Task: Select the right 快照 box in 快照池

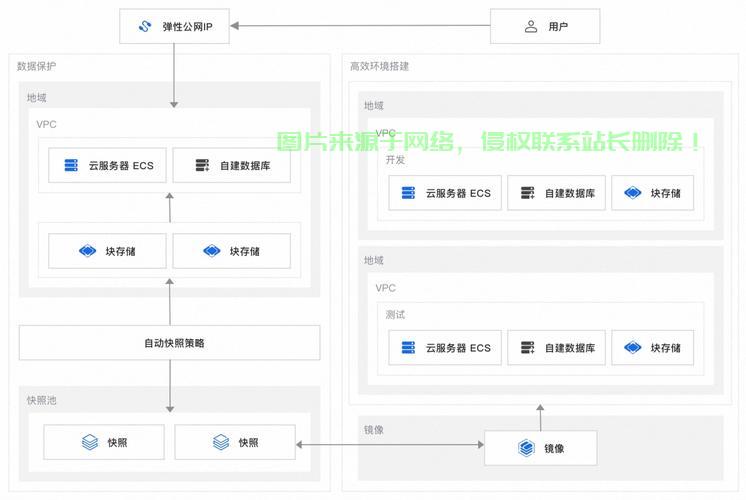Action: [x=235, y=442]
